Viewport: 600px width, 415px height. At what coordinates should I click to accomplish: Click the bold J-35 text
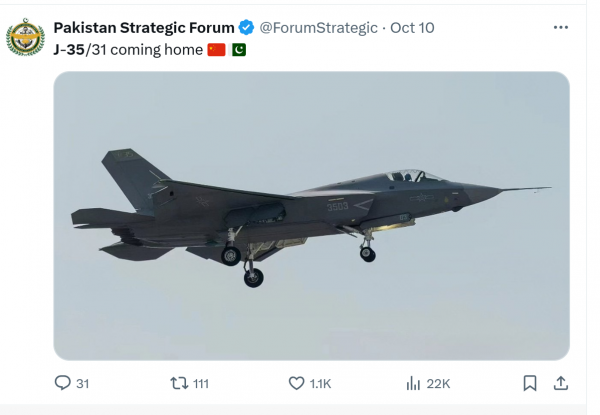tap(70, 49)
